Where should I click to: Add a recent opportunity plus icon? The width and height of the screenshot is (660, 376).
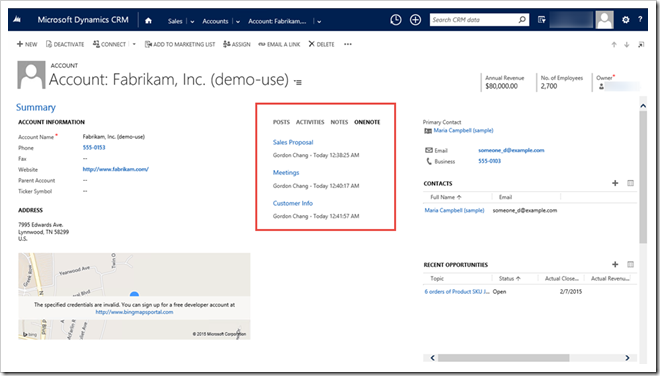pyautogui.click(x=615, y=264)
